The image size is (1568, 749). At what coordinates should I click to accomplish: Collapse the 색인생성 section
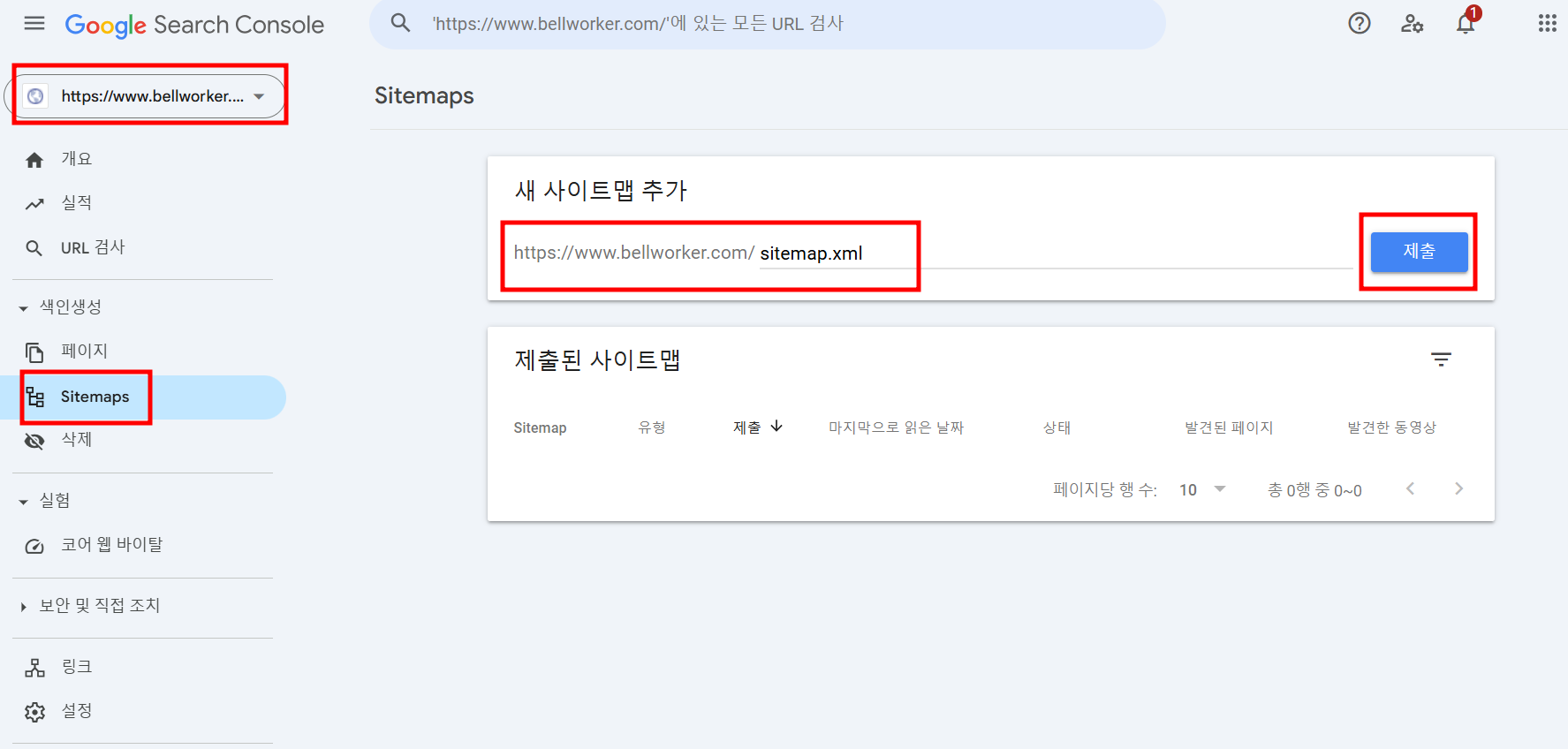tap(61, 307)
